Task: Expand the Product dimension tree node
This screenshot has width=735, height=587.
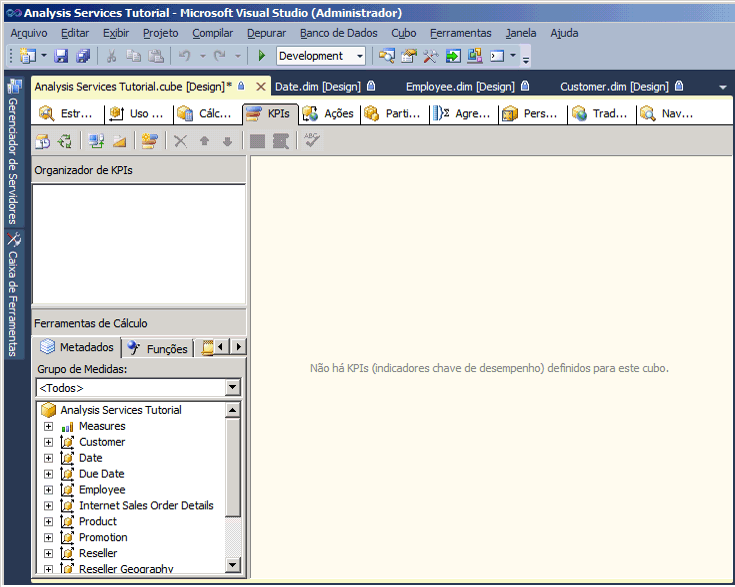Action: 48,522
